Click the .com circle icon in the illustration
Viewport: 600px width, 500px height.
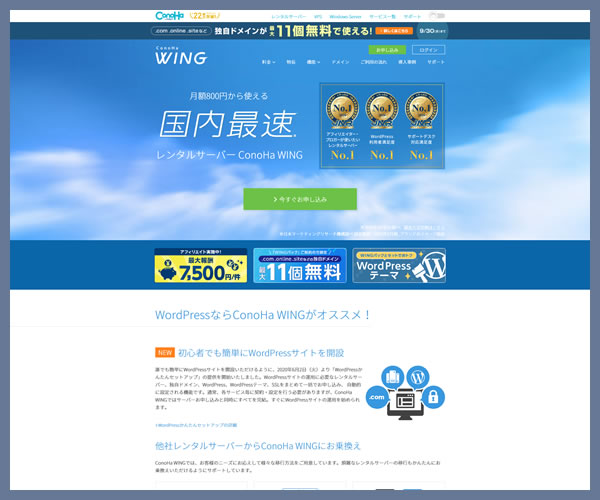377,397
